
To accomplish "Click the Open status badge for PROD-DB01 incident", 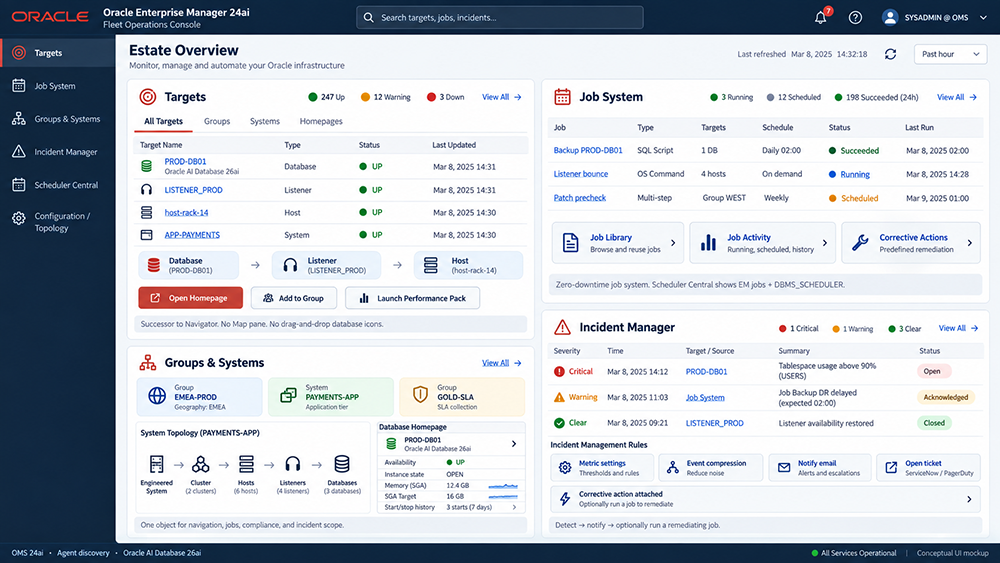I will click(x=933, y=371).
